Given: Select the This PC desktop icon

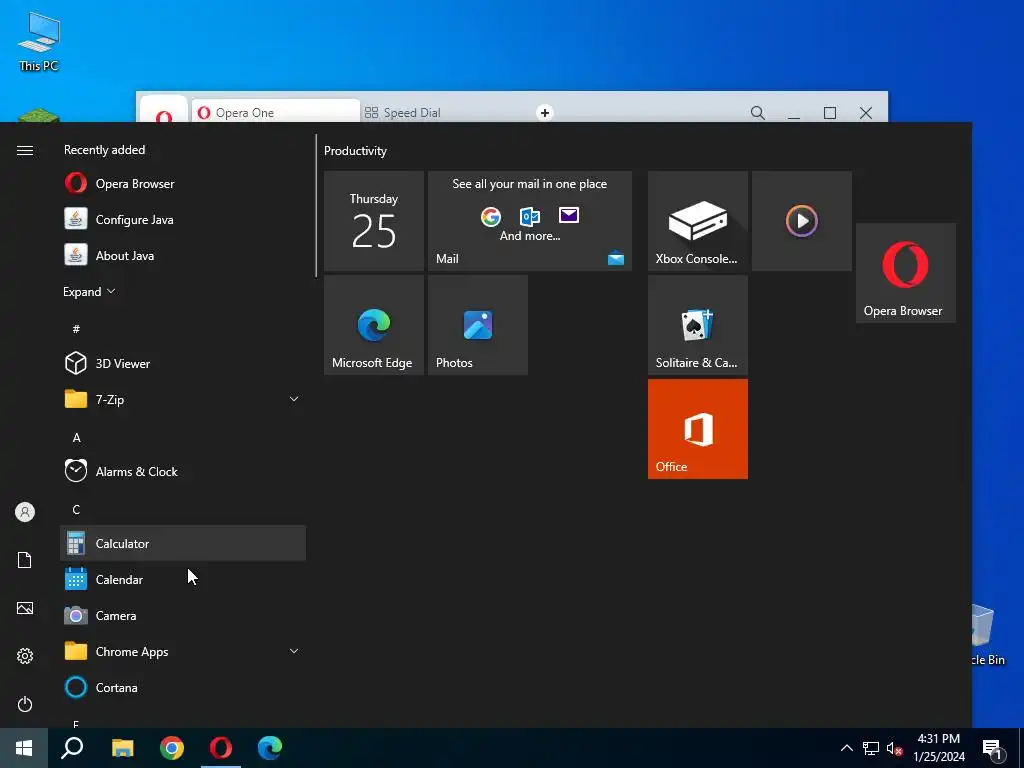Looking at the screenshot, I should coord(39,40).
